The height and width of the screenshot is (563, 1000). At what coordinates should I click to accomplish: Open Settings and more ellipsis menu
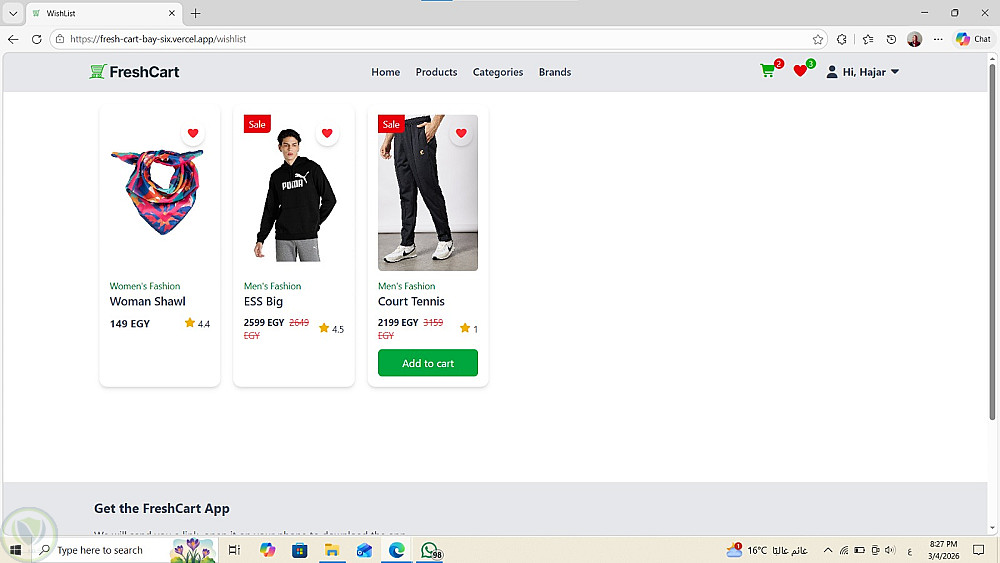pyautogui.click(x=938, y=40)
